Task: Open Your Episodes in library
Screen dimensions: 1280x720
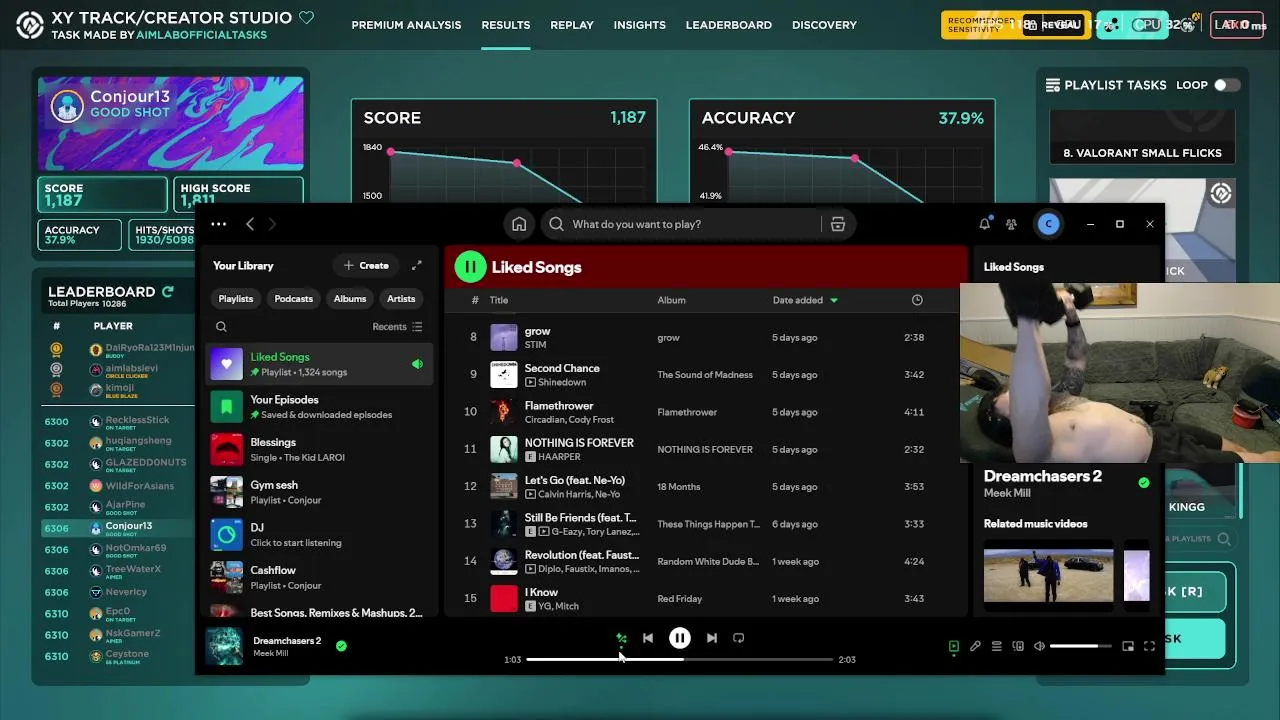Action: click(321, 407)
